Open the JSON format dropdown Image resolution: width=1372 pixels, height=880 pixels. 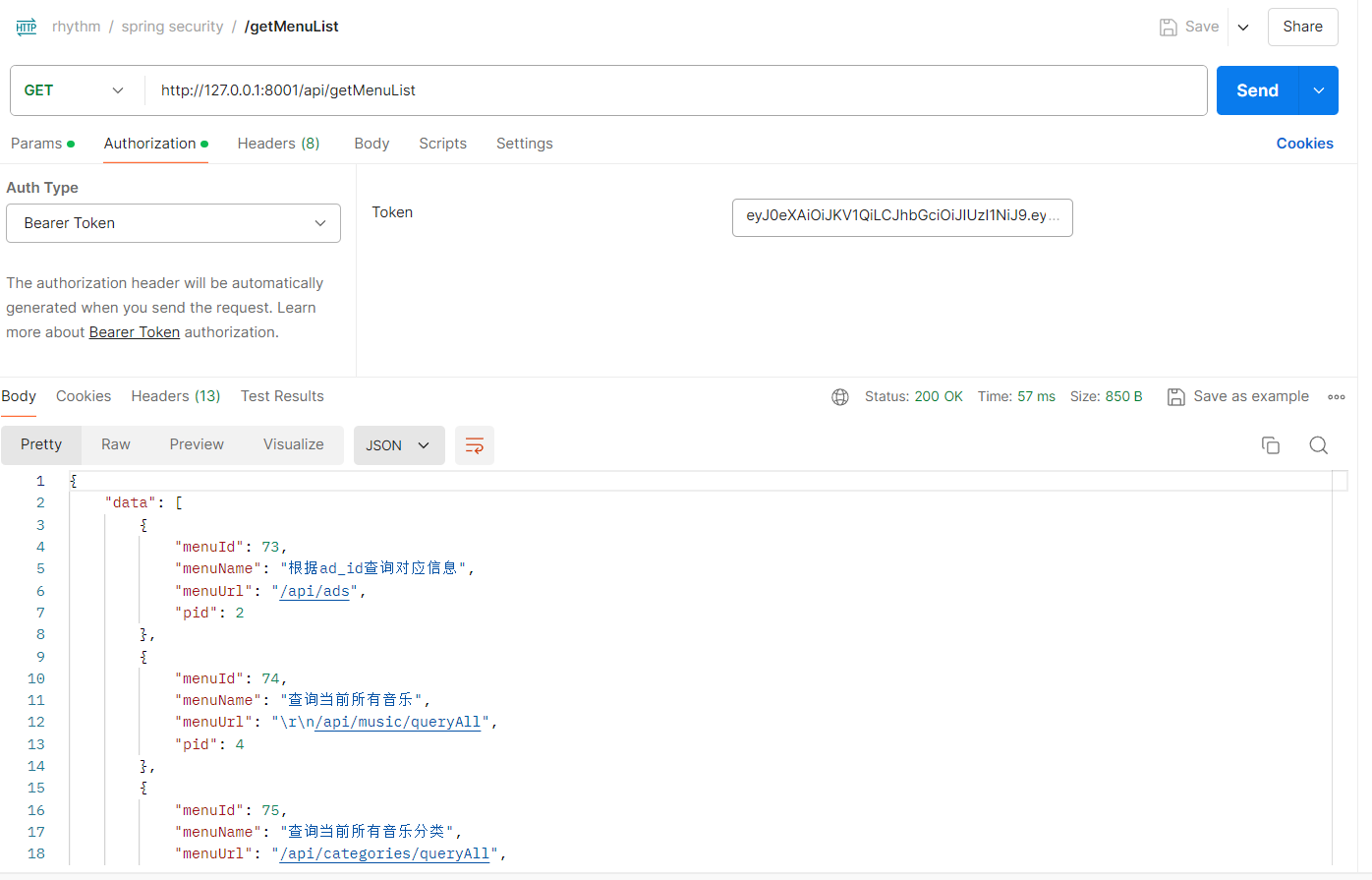pos(398,445)
